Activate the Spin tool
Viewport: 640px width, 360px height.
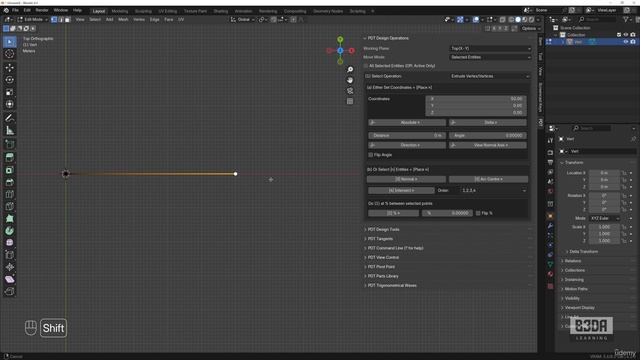(x=9, y=231)
